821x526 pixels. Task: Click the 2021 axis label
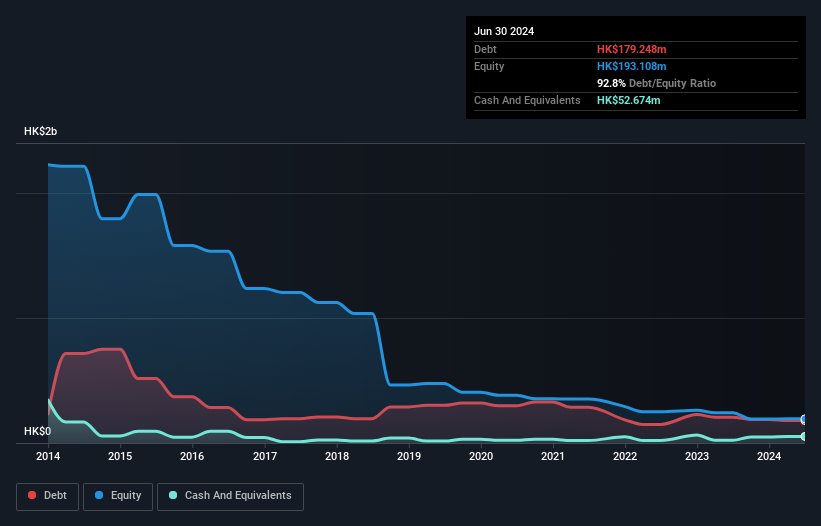pos(553,456)
